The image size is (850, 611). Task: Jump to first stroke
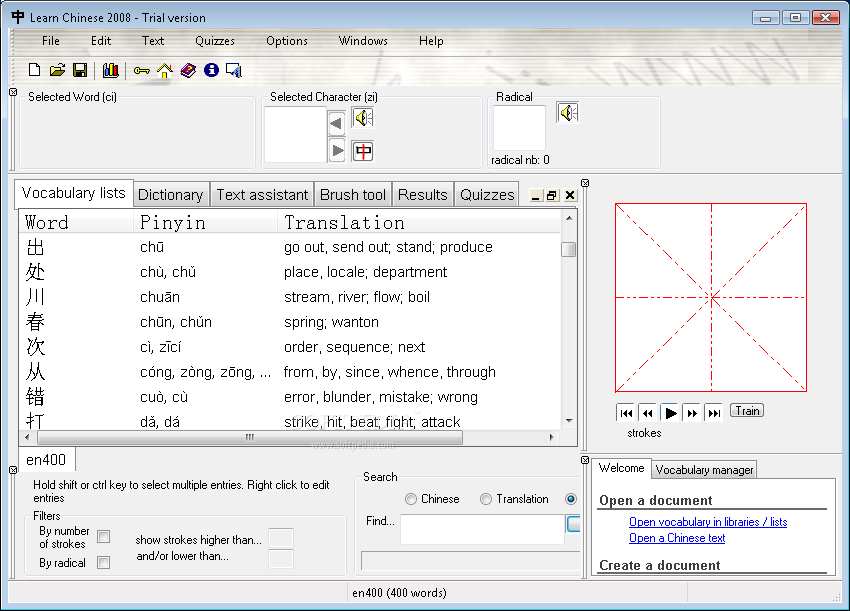[x=626, y=413]
